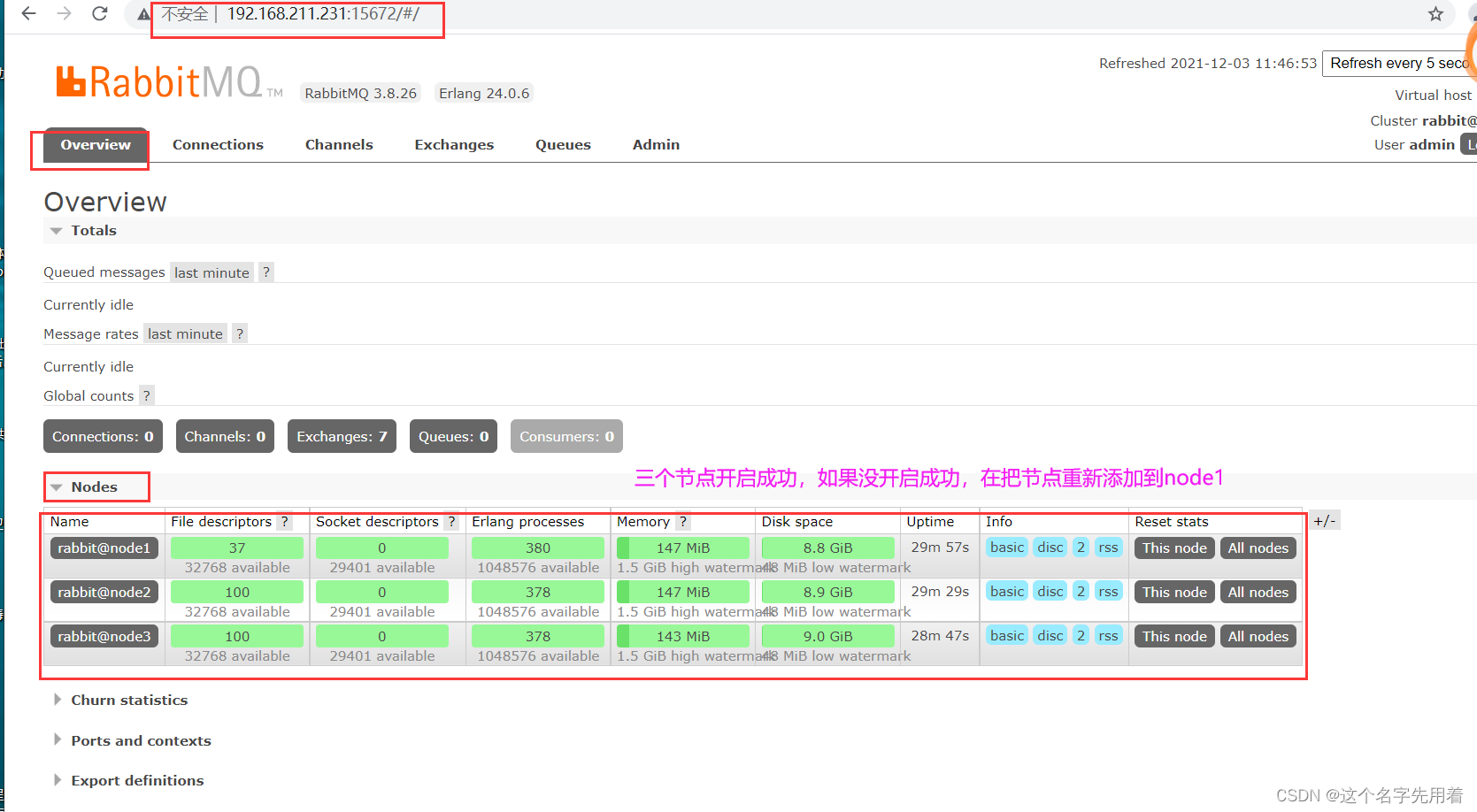The height and width of the screenshot is (812, 1477).
Task: Click basic tag in rabbit@node2 row
Action: tap(1007, 592)
